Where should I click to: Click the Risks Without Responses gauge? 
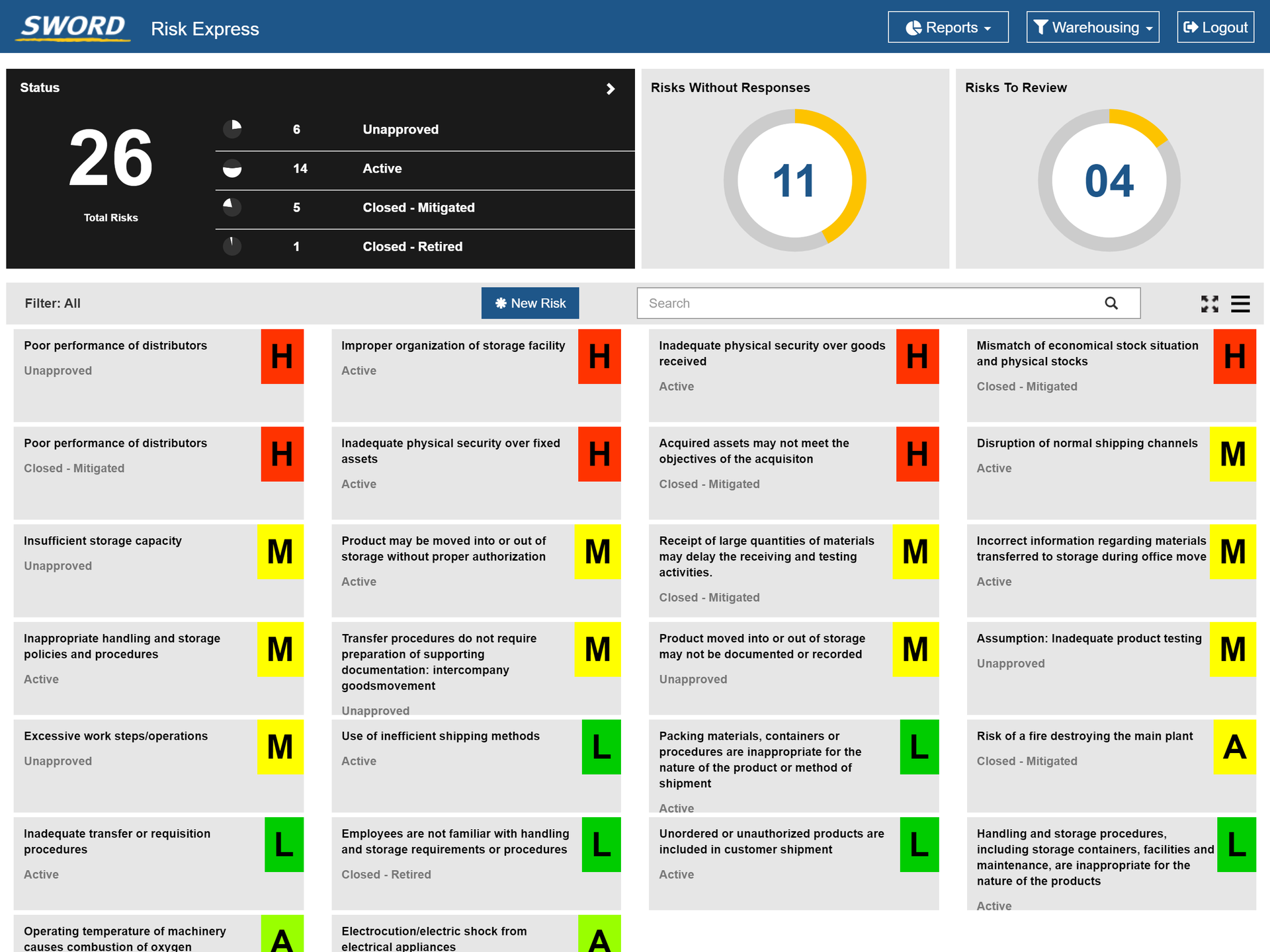tap(794, 180)
